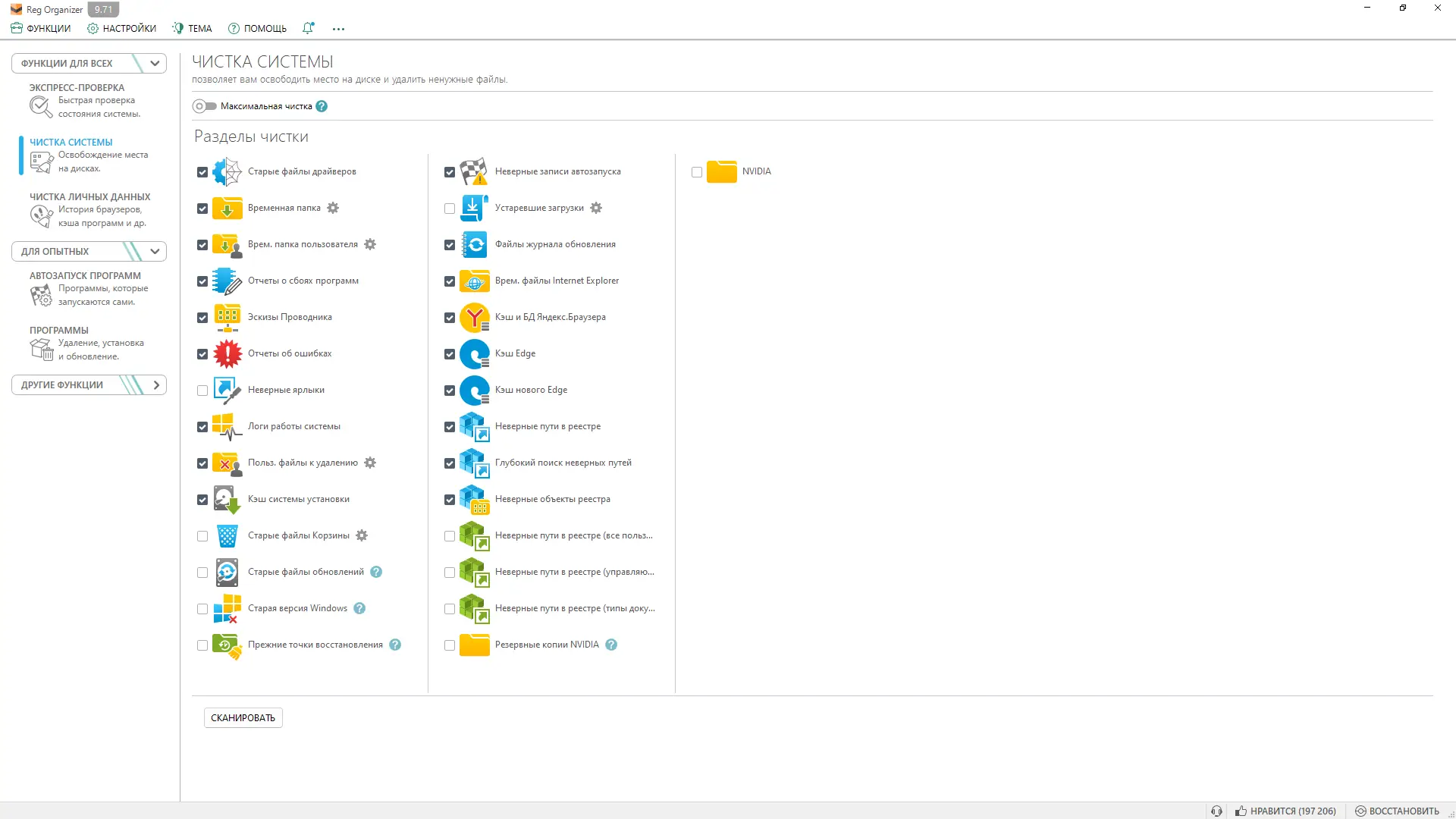The width and height of the screenshot is (1456, 819).
Task: Click the help icon next to Максимальная чистка
Action: [x=322, y=106]
